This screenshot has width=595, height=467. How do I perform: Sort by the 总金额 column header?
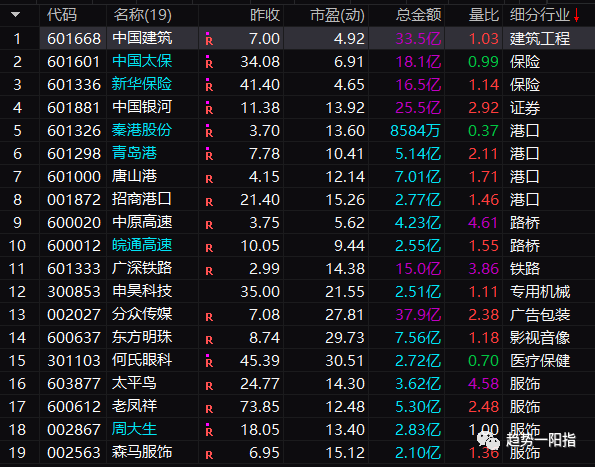(419, 15)
